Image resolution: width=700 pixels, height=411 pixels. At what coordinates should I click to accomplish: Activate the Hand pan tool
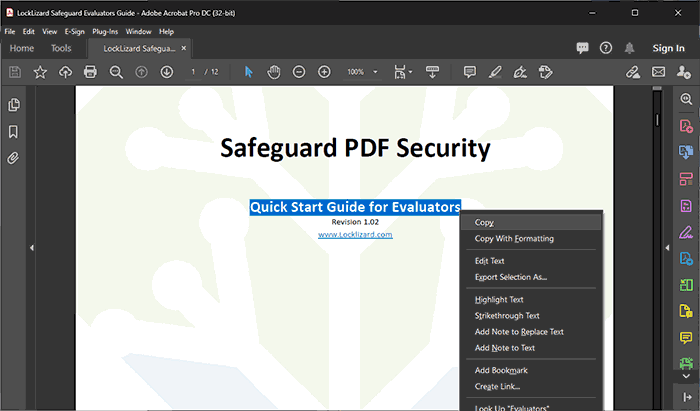click(x=274, y=72)
